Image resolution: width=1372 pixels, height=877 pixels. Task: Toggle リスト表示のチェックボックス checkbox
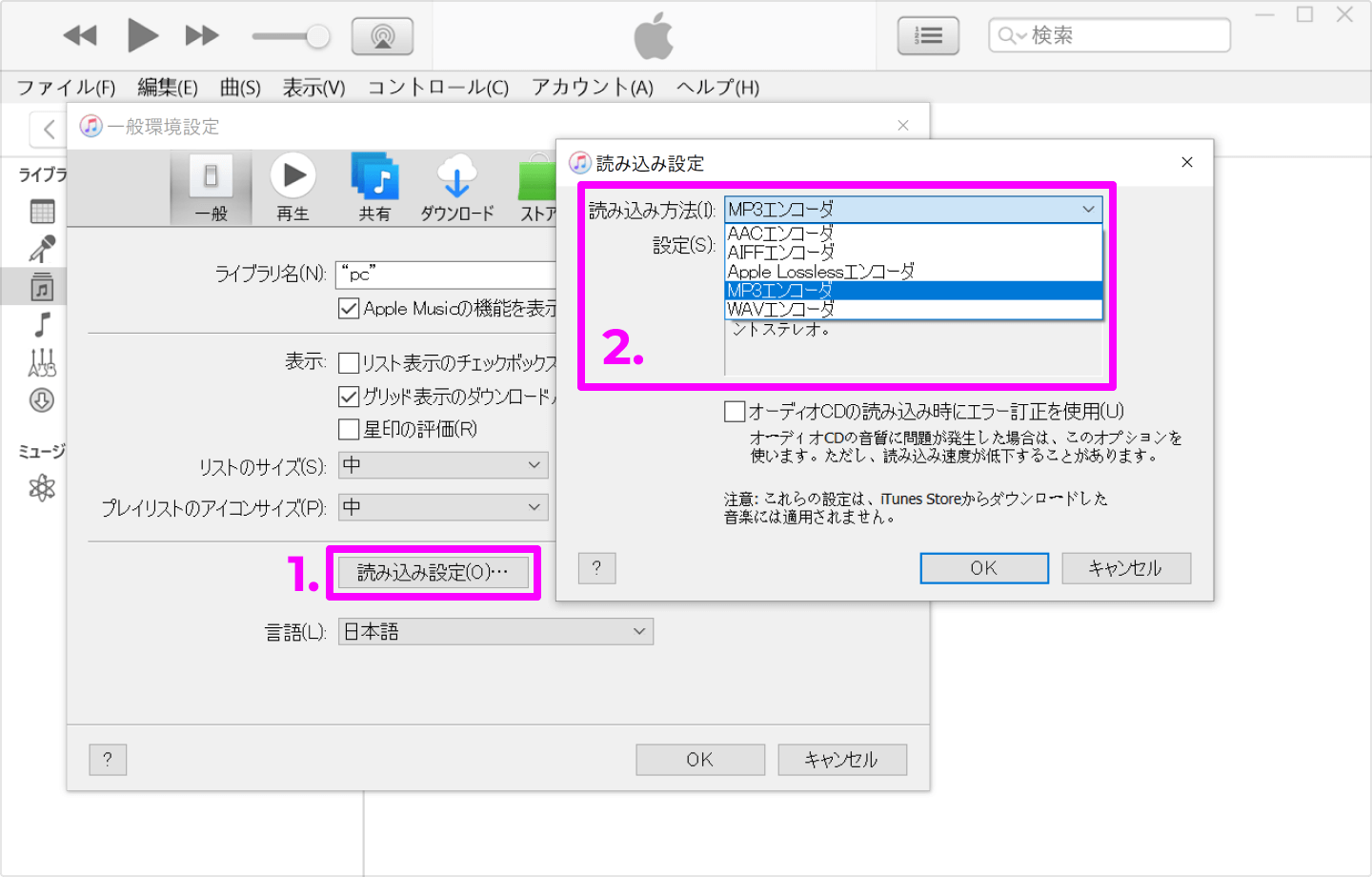349,363
